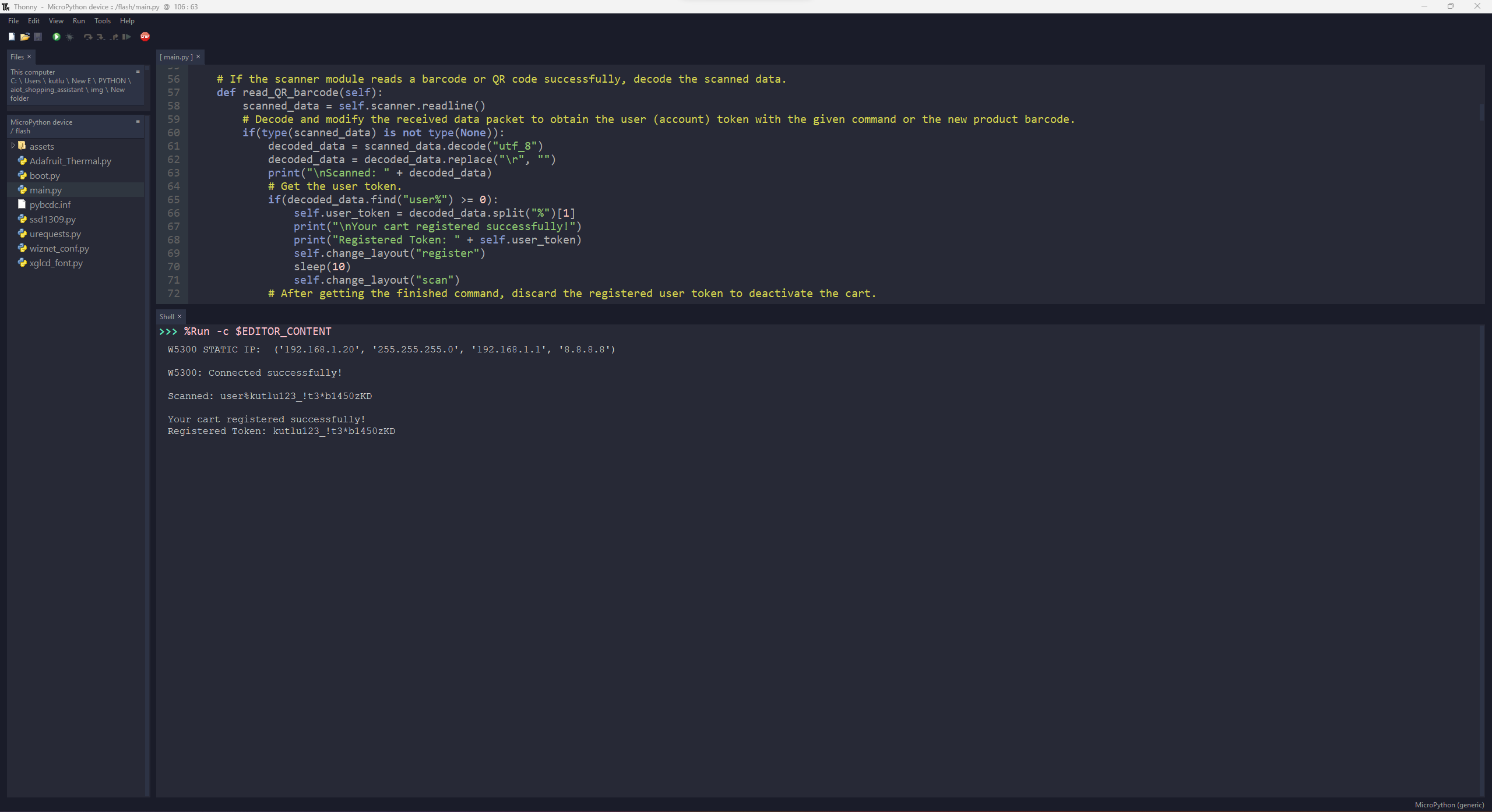Resume execution with the play-forward icon
Image resolution: width=1492 pixels, height=812 pixels.
coord(126,37)
